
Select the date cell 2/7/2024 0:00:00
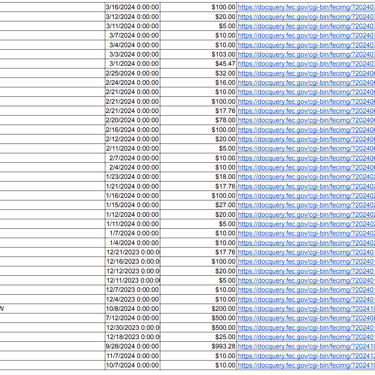pos(133,158)
